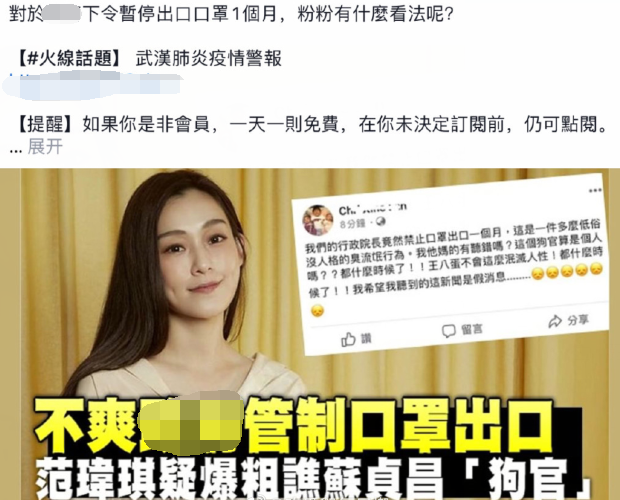The image size is (620, 500).
Task: Expand the truncated post via 展开
Action: click(x=45, y=147)
